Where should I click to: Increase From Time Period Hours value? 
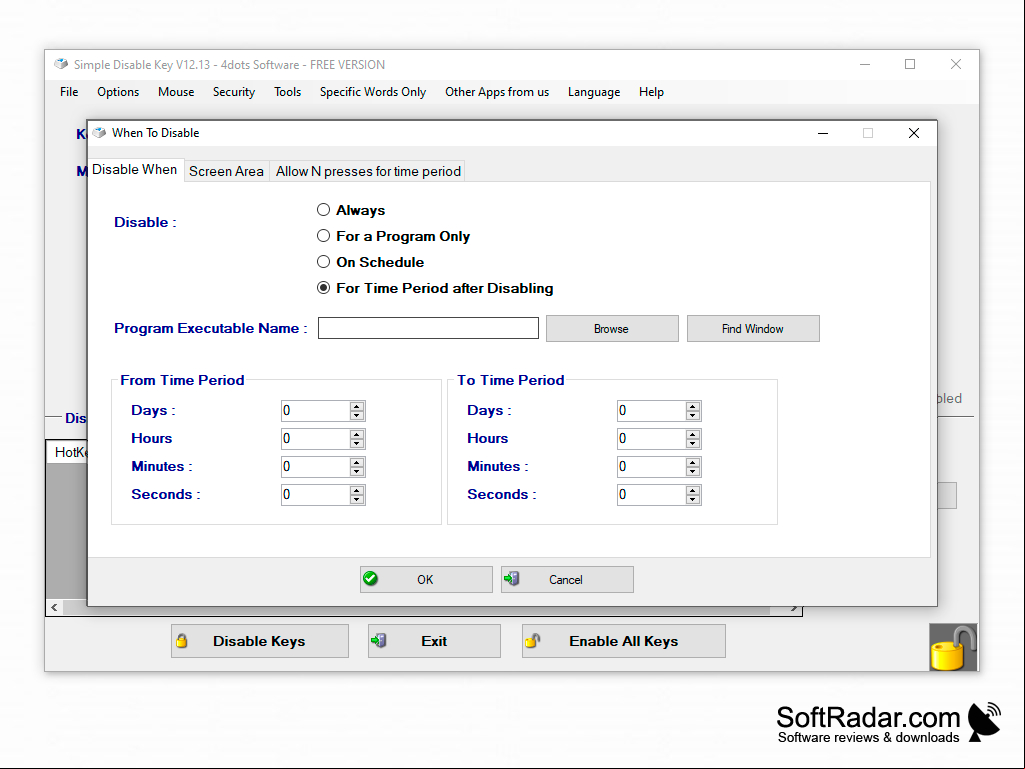click(x=357, y=435)
